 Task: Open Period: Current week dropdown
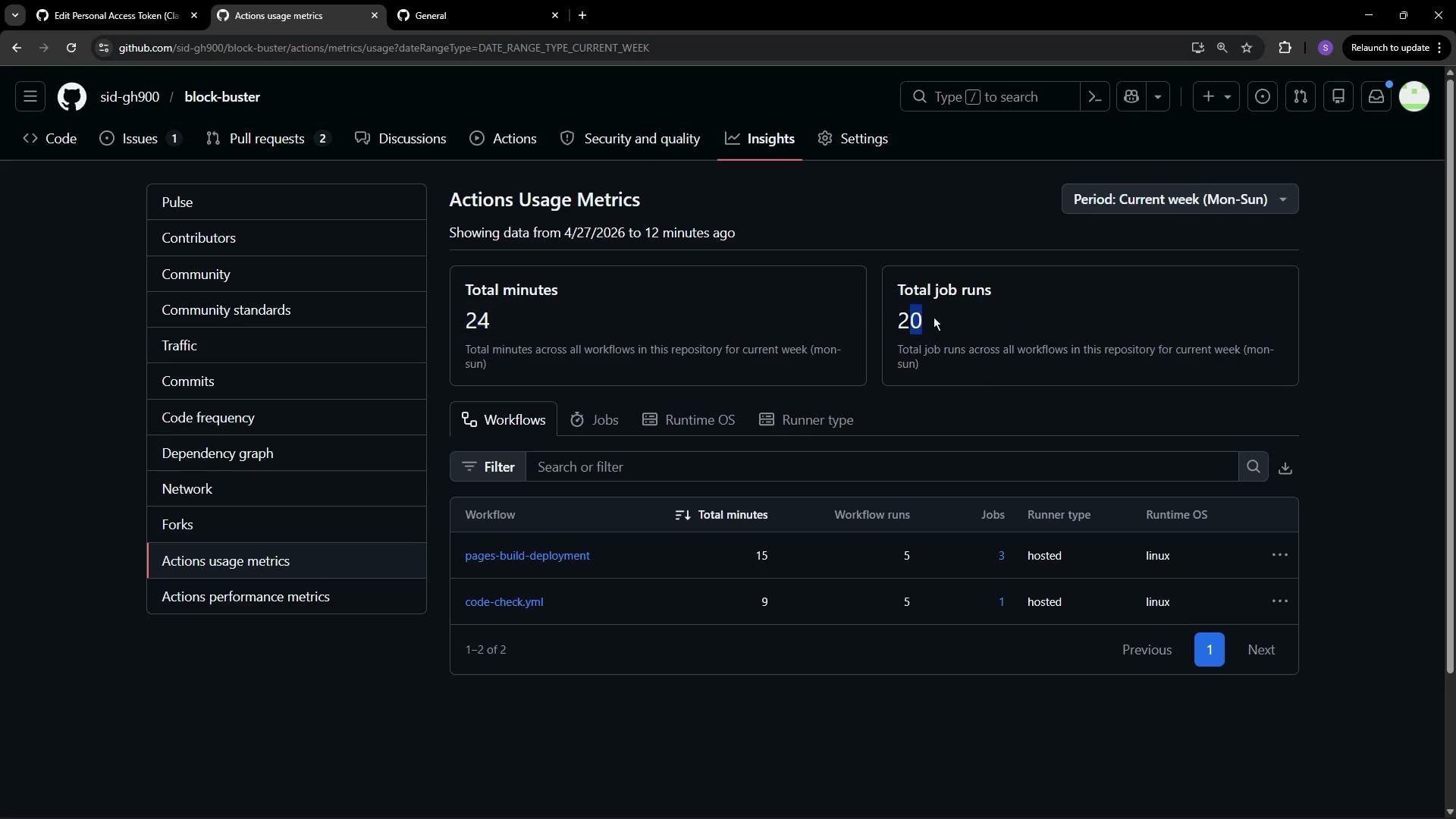(x=1180, y=199)
